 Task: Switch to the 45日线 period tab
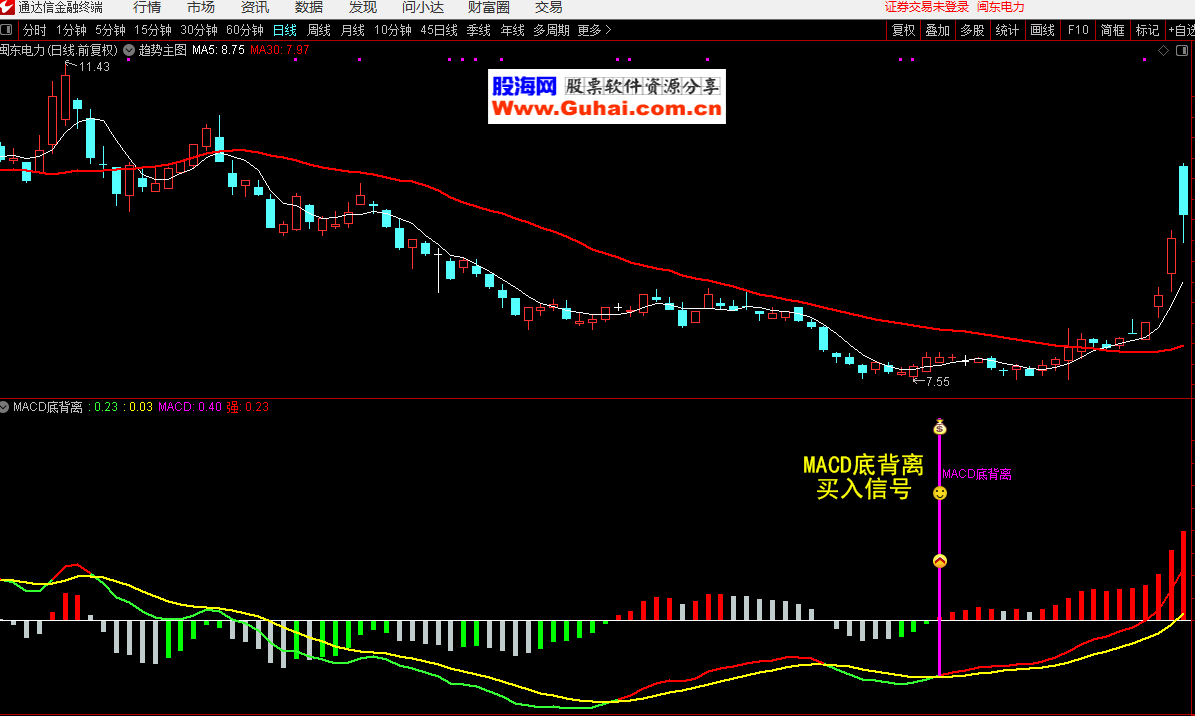coord(439,31)
